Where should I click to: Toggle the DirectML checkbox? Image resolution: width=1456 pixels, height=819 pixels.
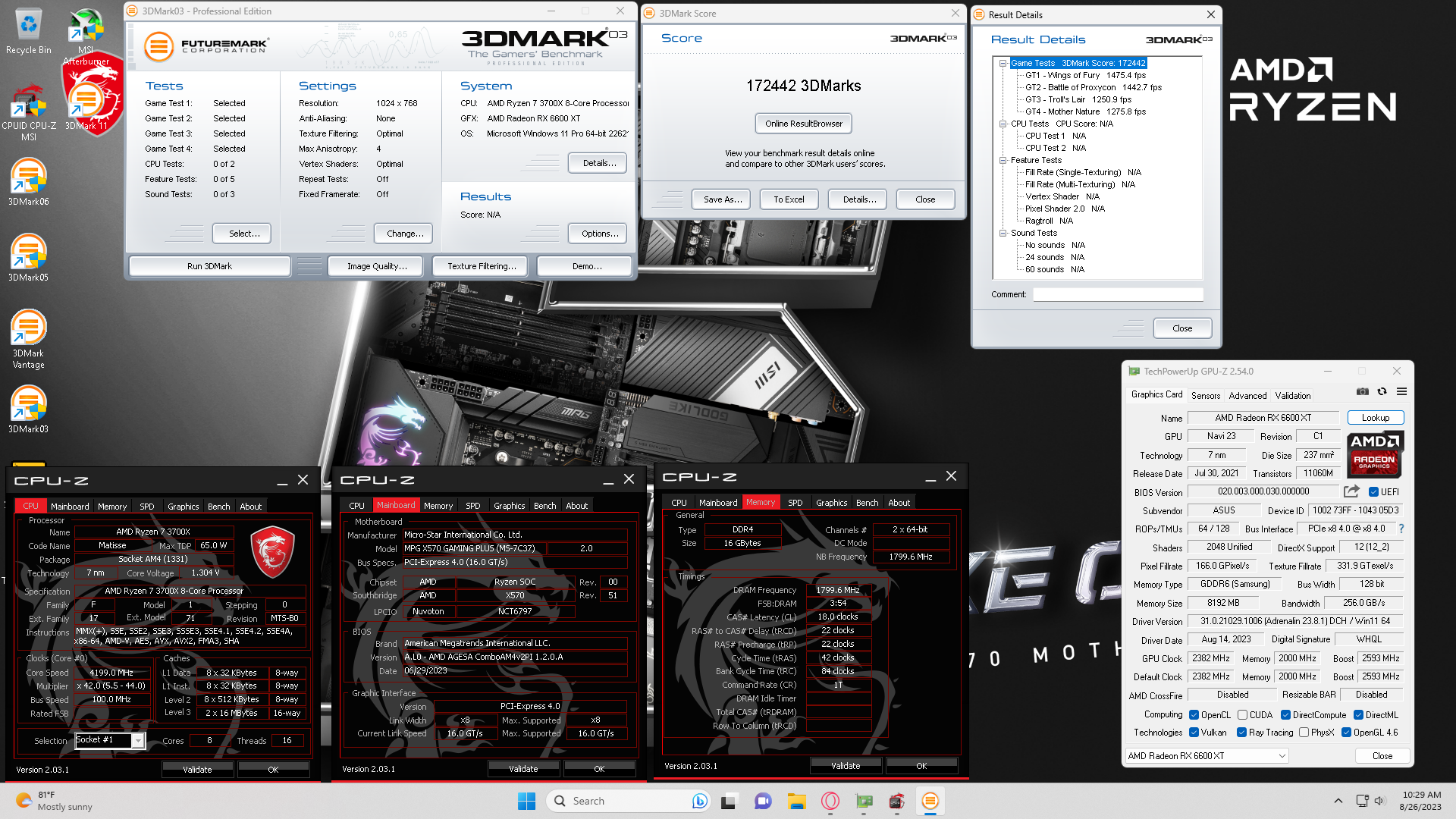[1358, 714]
